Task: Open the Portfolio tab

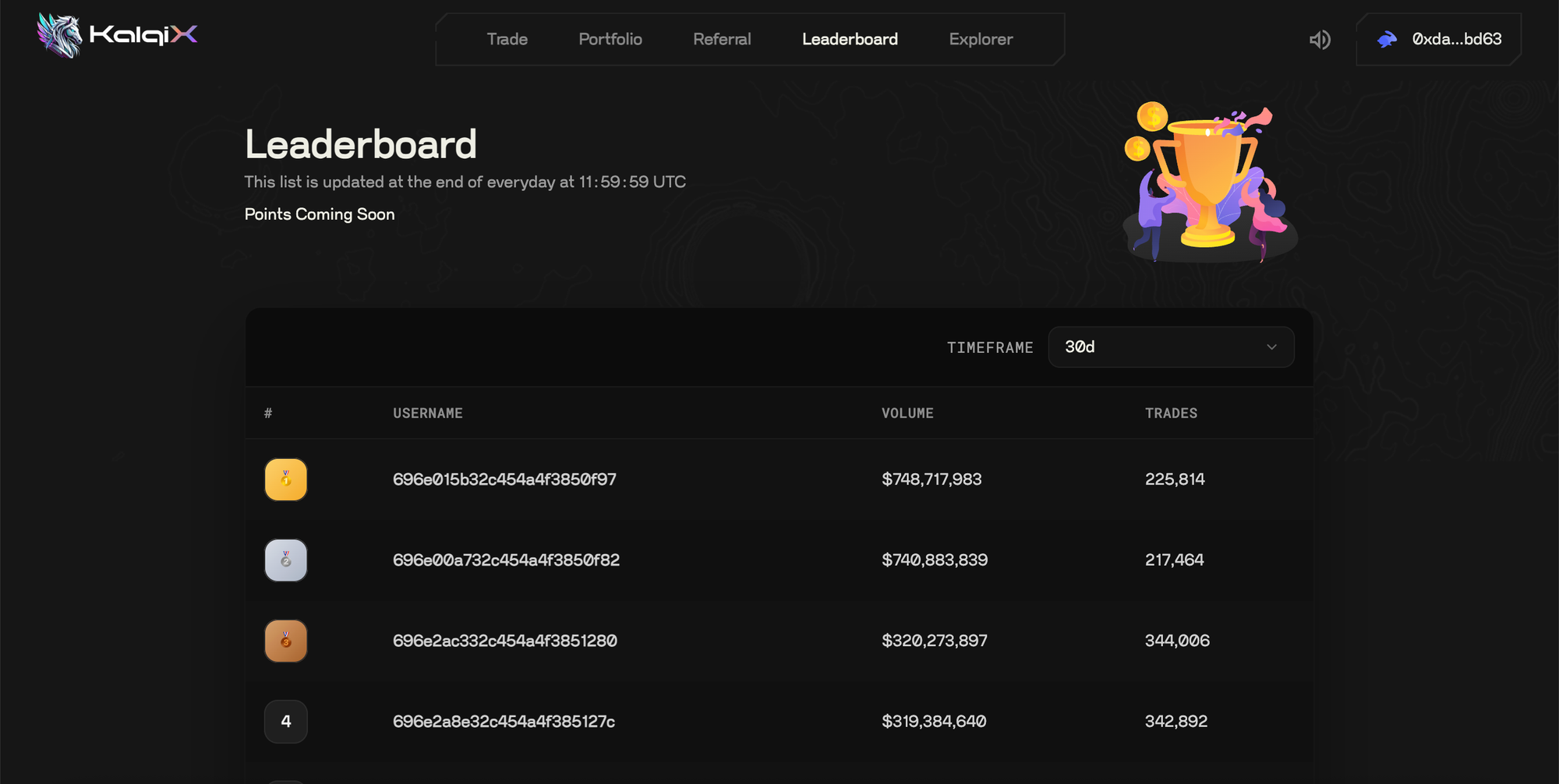Action: coord(610,40)
